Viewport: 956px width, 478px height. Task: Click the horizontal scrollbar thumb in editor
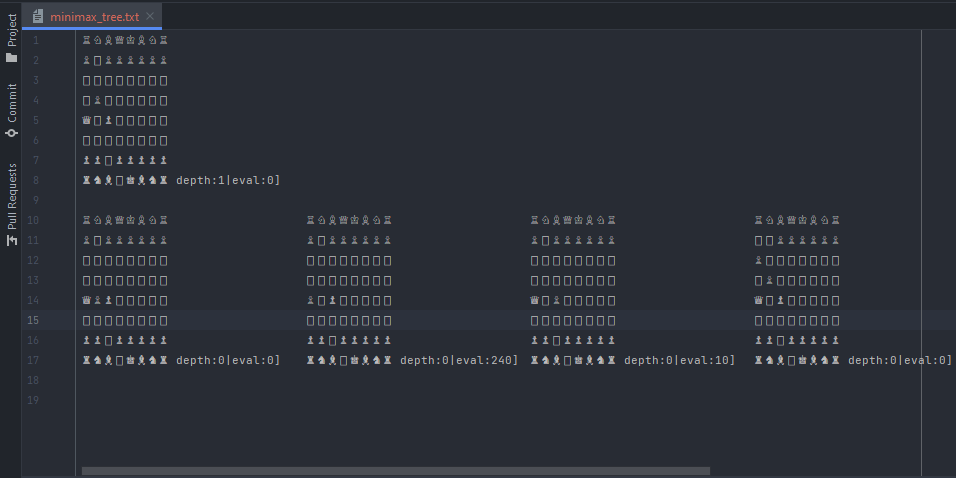click(396, 471)
